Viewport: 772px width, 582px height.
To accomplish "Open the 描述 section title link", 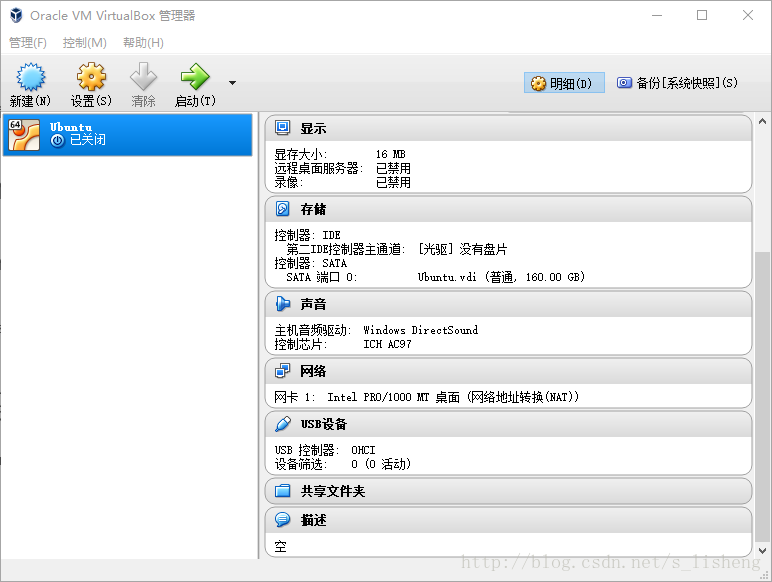I will (313, 520).
